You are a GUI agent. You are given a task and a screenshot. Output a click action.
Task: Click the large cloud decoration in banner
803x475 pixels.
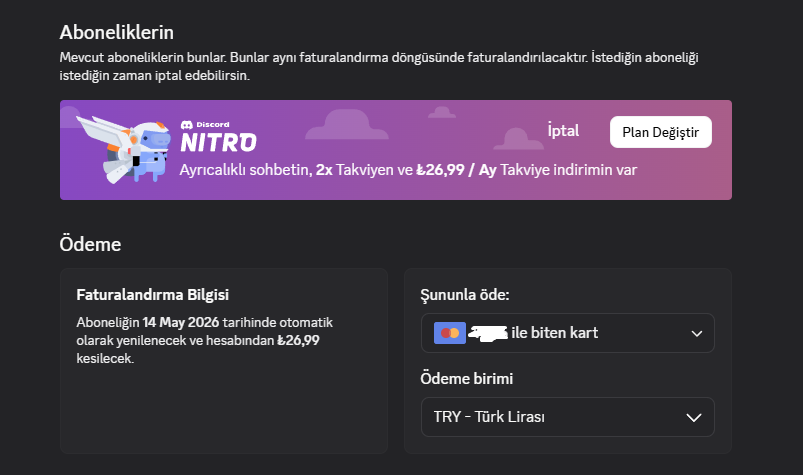tap(347, 124)
